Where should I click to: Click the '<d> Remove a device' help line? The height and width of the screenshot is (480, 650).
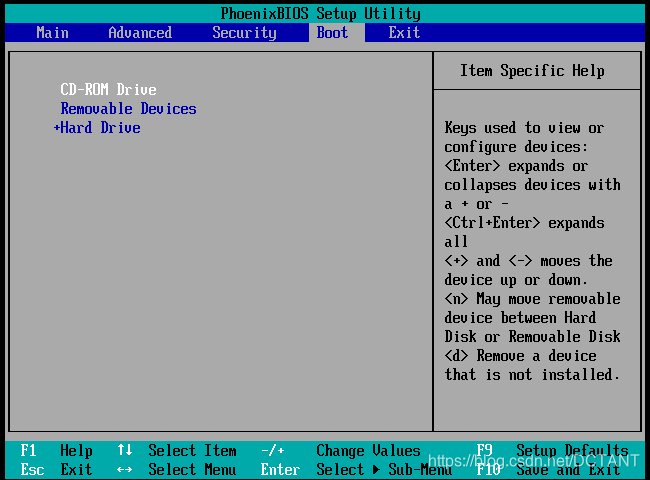pos(520,356)
